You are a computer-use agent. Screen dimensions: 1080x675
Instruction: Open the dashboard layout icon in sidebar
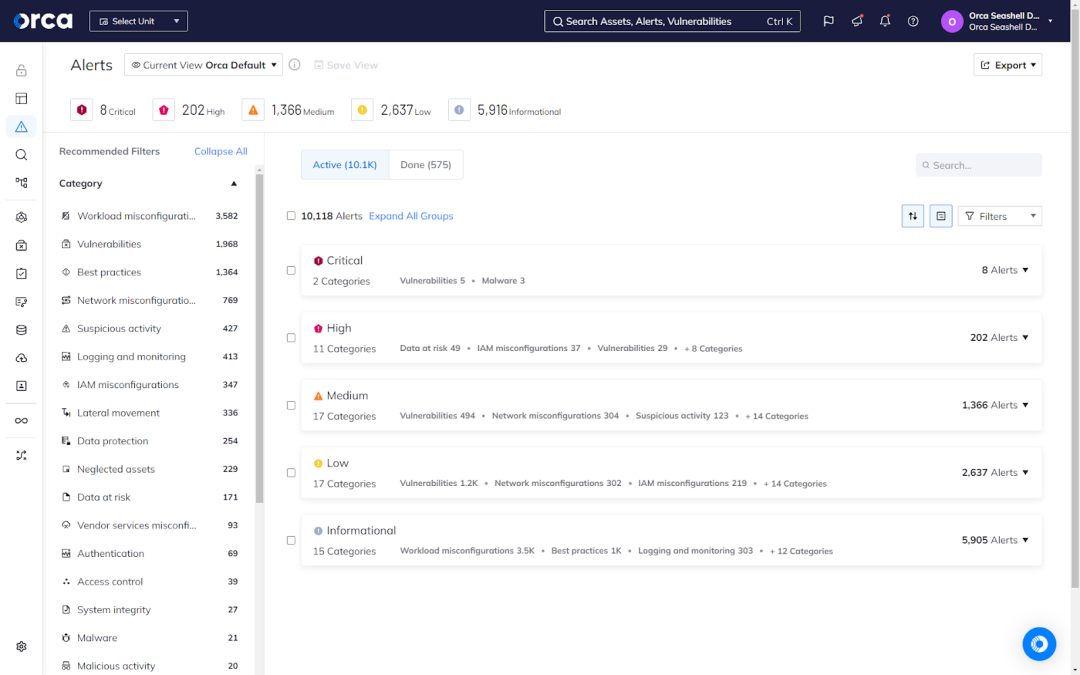click(21, 98)
